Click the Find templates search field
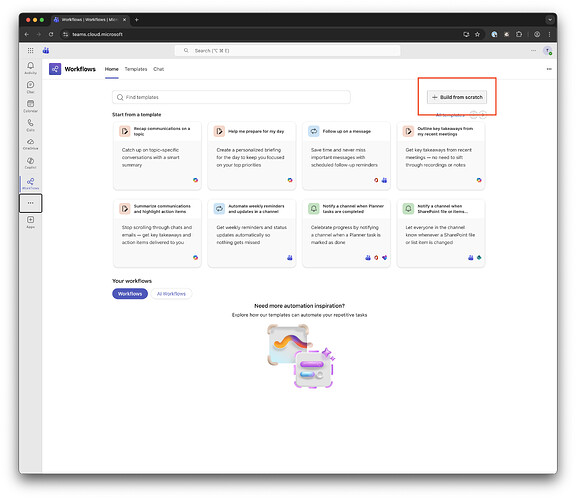 [x=231, y=97]
